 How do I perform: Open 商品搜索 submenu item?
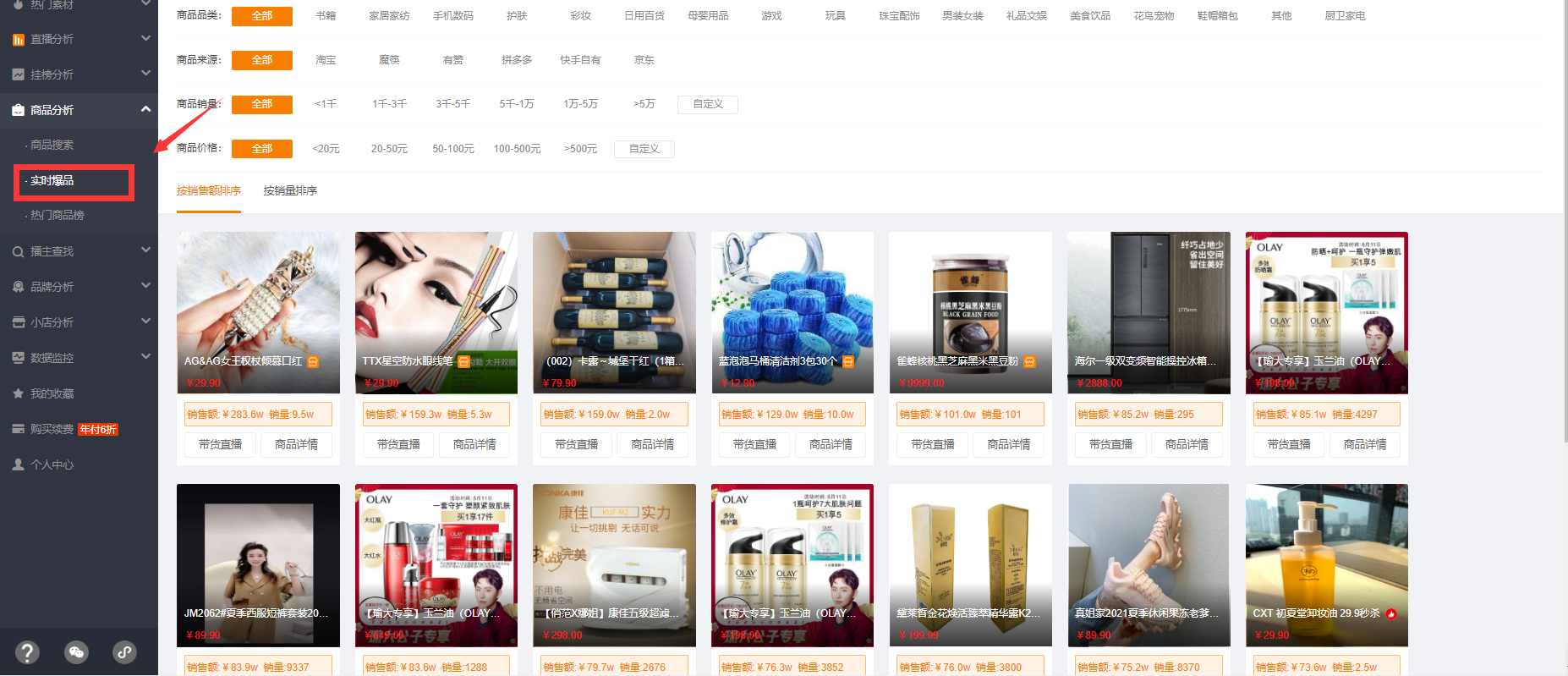[x=52, y=146]
